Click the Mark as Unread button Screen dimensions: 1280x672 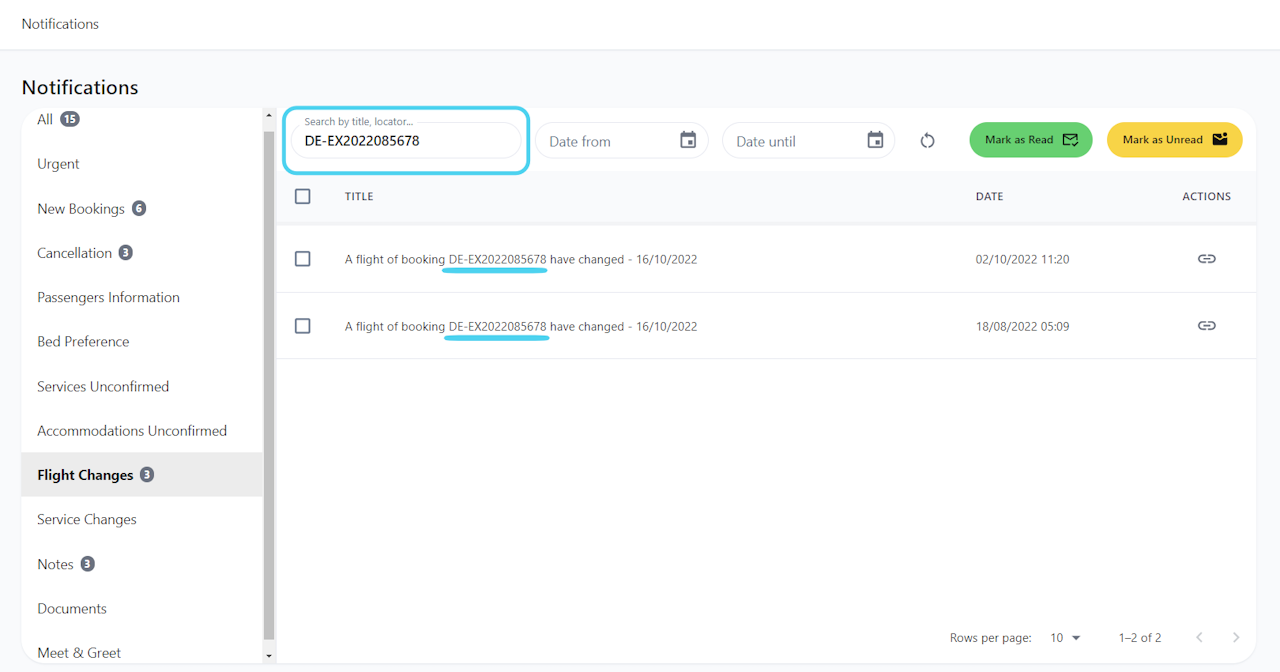tap(1175, 140)
